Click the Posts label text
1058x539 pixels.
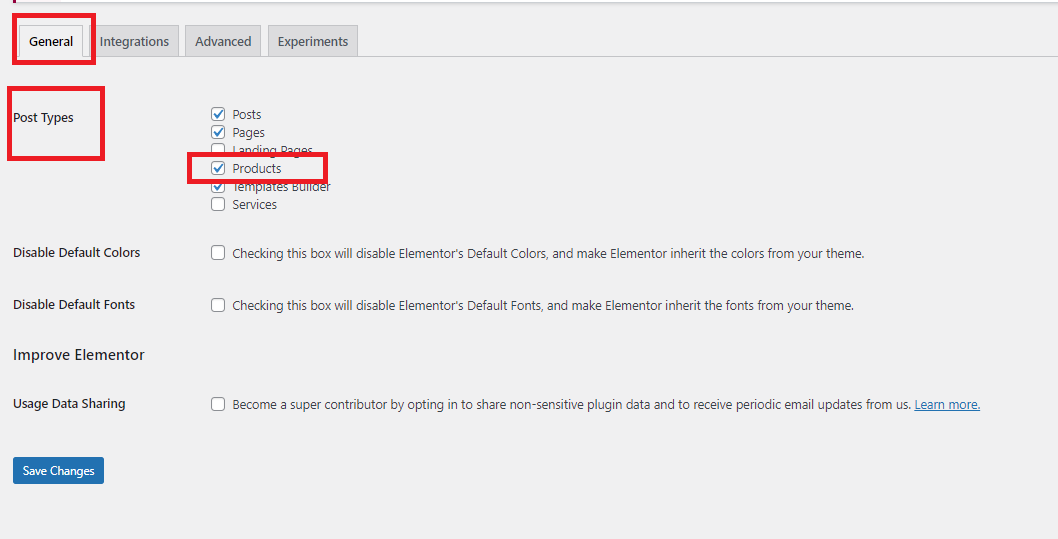(x=246, y=115)
